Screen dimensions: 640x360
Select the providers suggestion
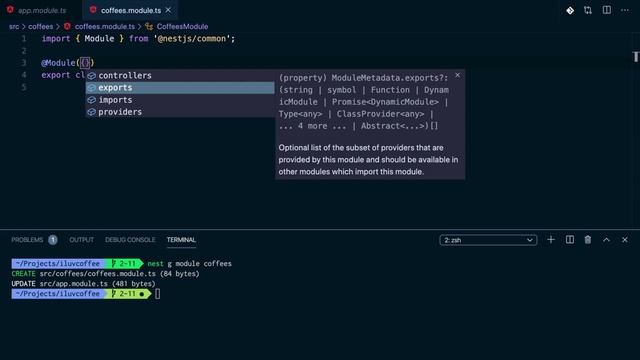coord(180,112)
